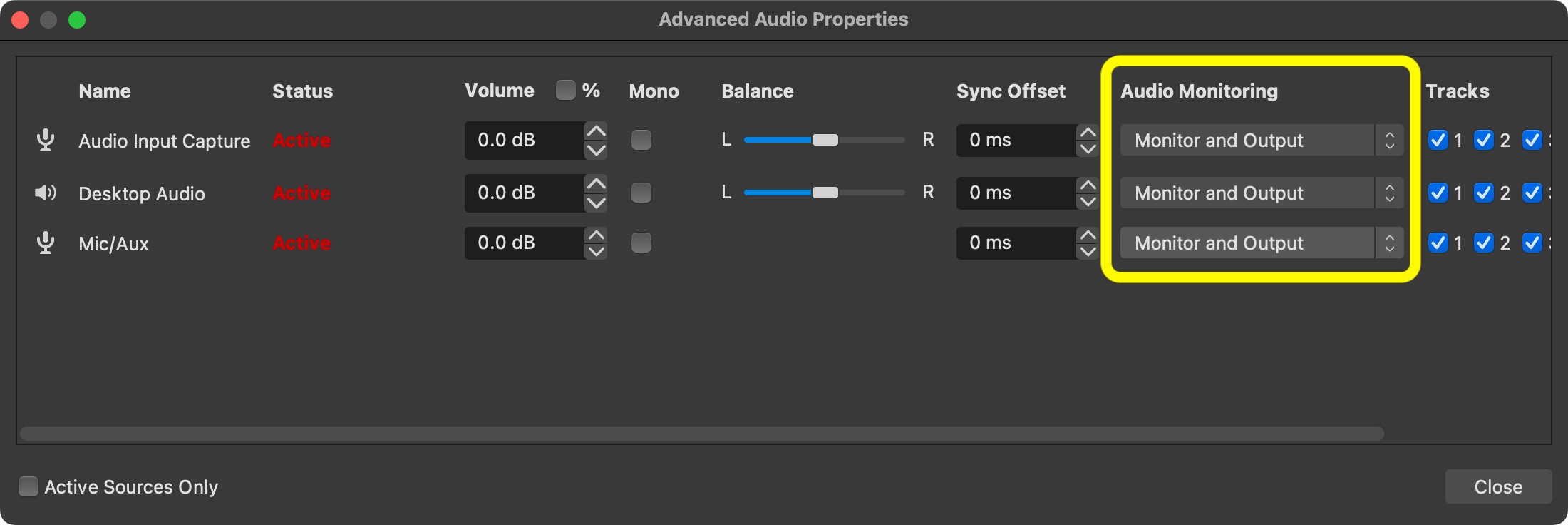Click the Mic/Aux volume field
1568x525 pixels.
525,243
